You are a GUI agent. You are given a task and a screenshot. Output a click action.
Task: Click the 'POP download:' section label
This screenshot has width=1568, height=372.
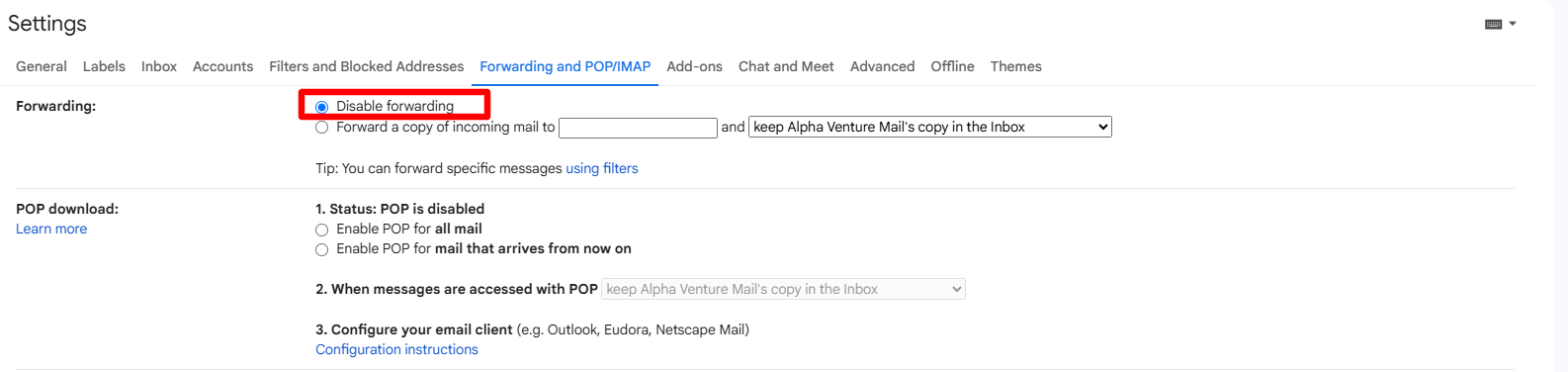[67, 209]
